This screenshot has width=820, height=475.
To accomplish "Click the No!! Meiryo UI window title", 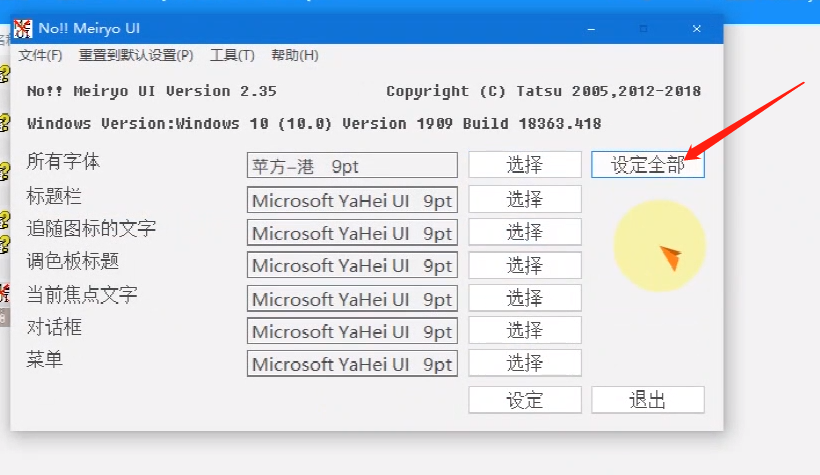I will pos(89,28).
